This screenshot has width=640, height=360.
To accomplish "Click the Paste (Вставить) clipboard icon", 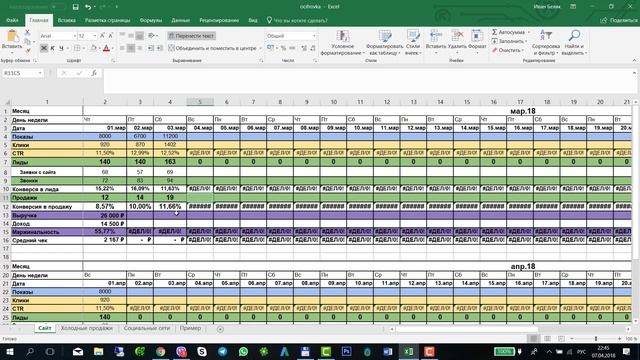I will [x=12, y=37].
